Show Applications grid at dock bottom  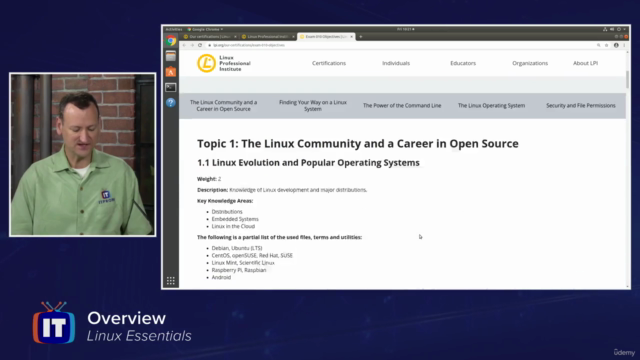[171, 281]
